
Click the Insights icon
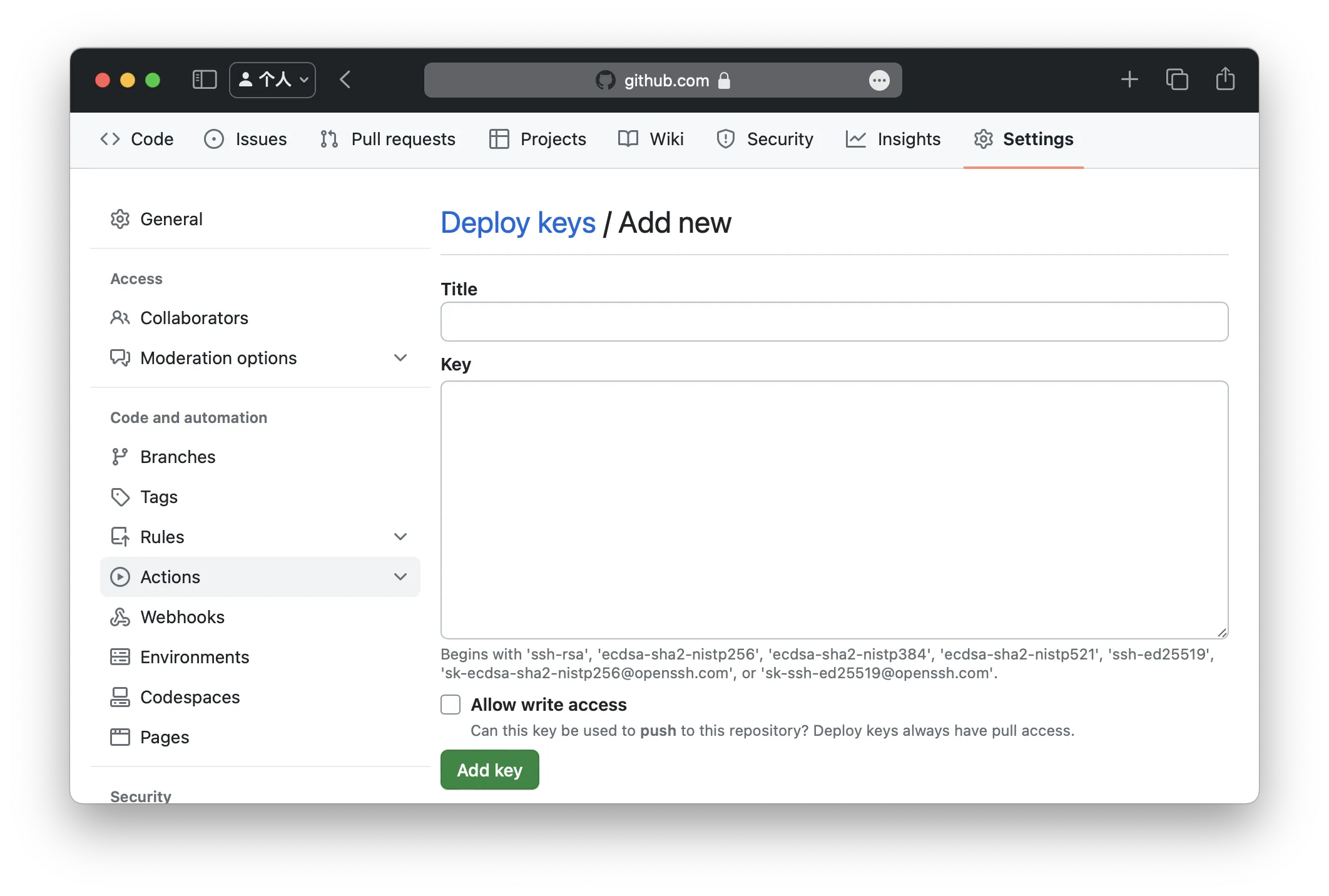[x=857, y=139]
